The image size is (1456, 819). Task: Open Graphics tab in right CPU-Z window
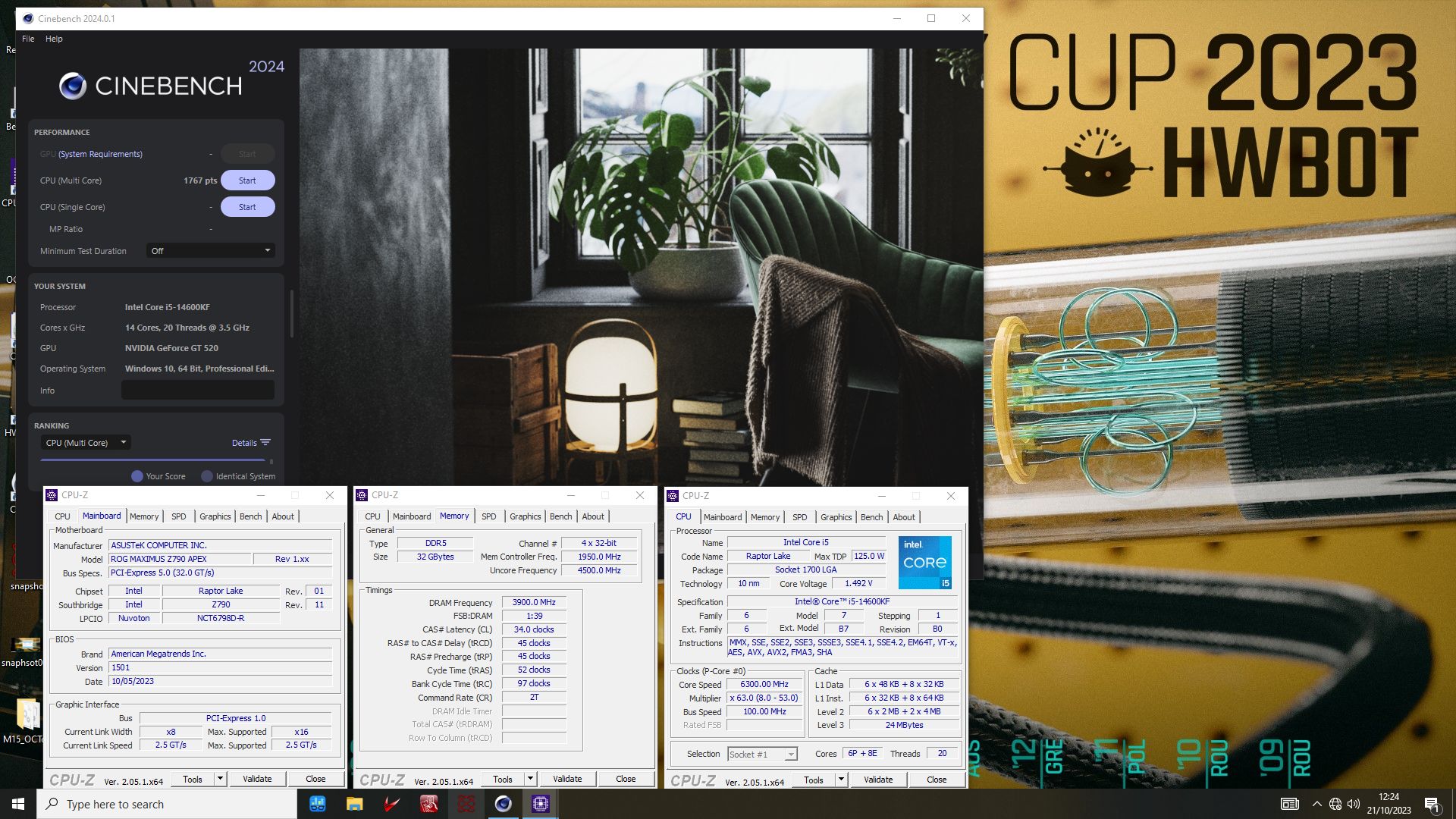click(836, 517)
